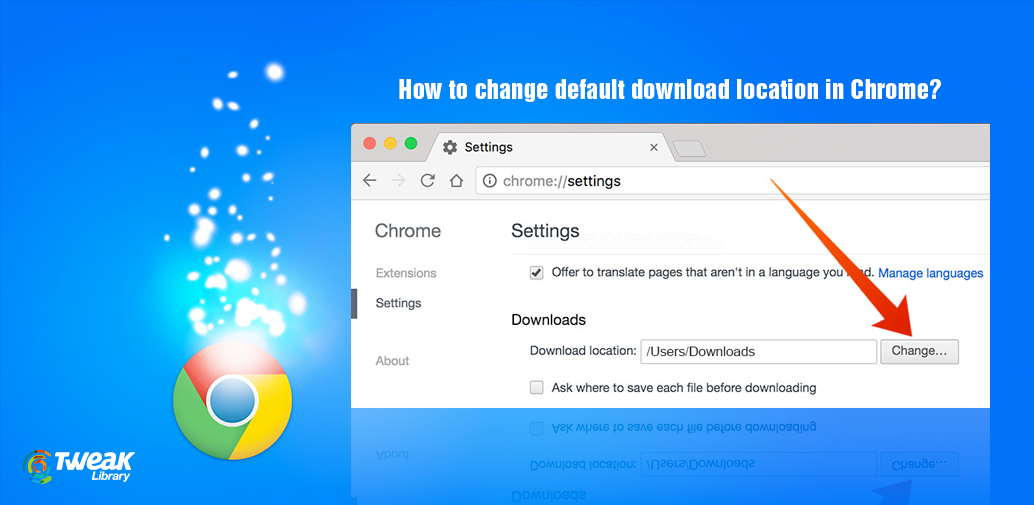This screenshot has height=505, width=1034.
Task: Open the Manage languages link
Action: click(930, 273)
